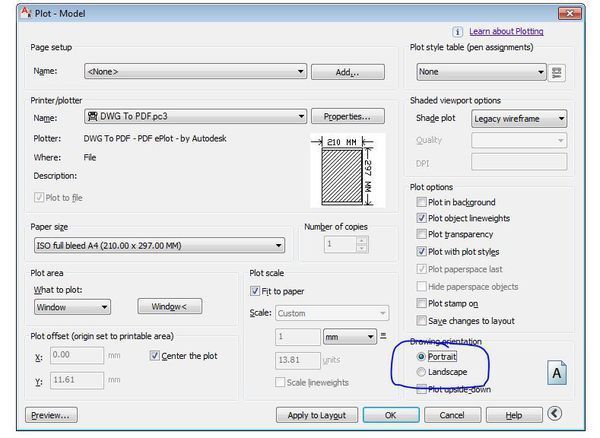This screenshot has width=600, height=438.
Task: Click the scale value input field
Action: (x=296, y=337)
